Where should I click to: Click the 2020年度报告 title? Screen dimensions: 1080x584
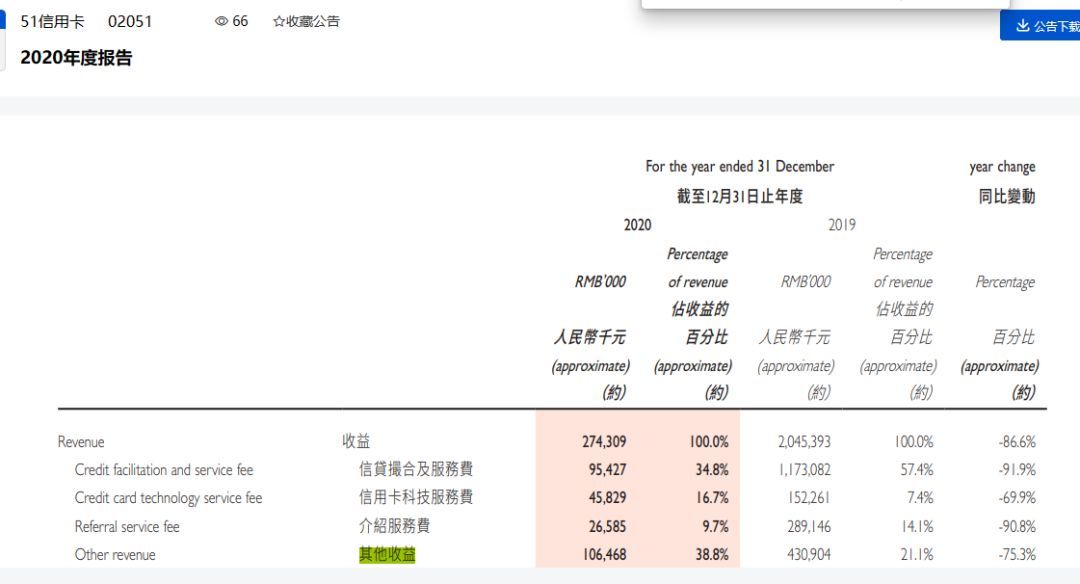click(x=76, y=58)
